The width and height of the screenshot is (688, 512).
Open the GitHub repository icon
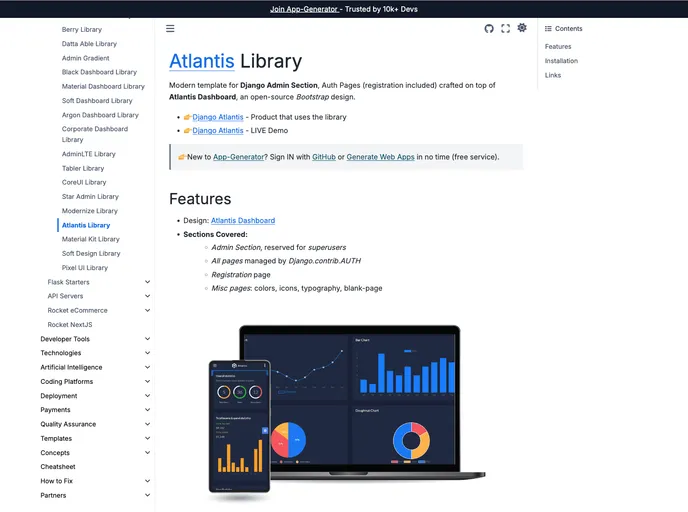click(489, 29)
